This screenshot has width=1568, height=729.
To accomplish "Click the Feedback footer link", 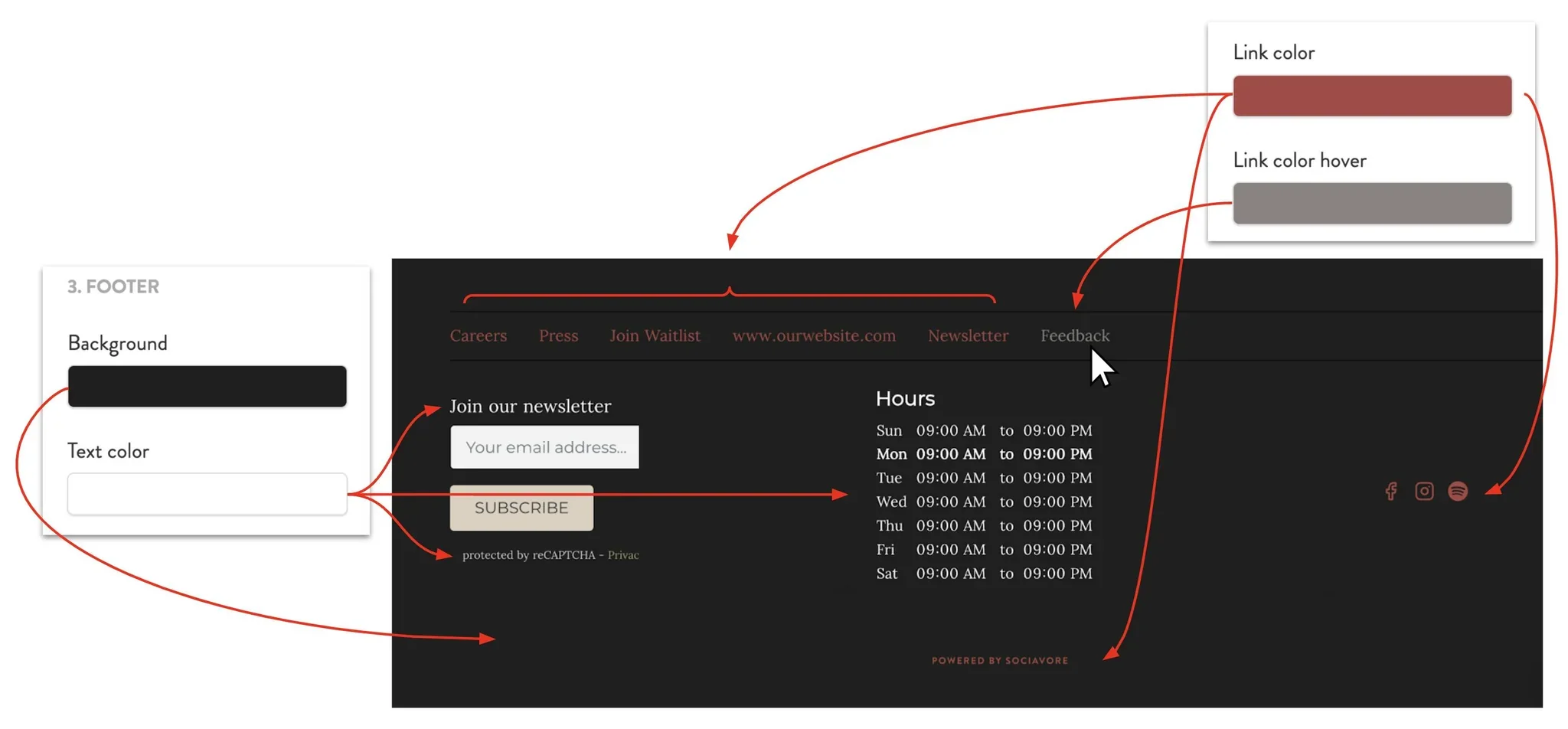I will (1074, 335).
